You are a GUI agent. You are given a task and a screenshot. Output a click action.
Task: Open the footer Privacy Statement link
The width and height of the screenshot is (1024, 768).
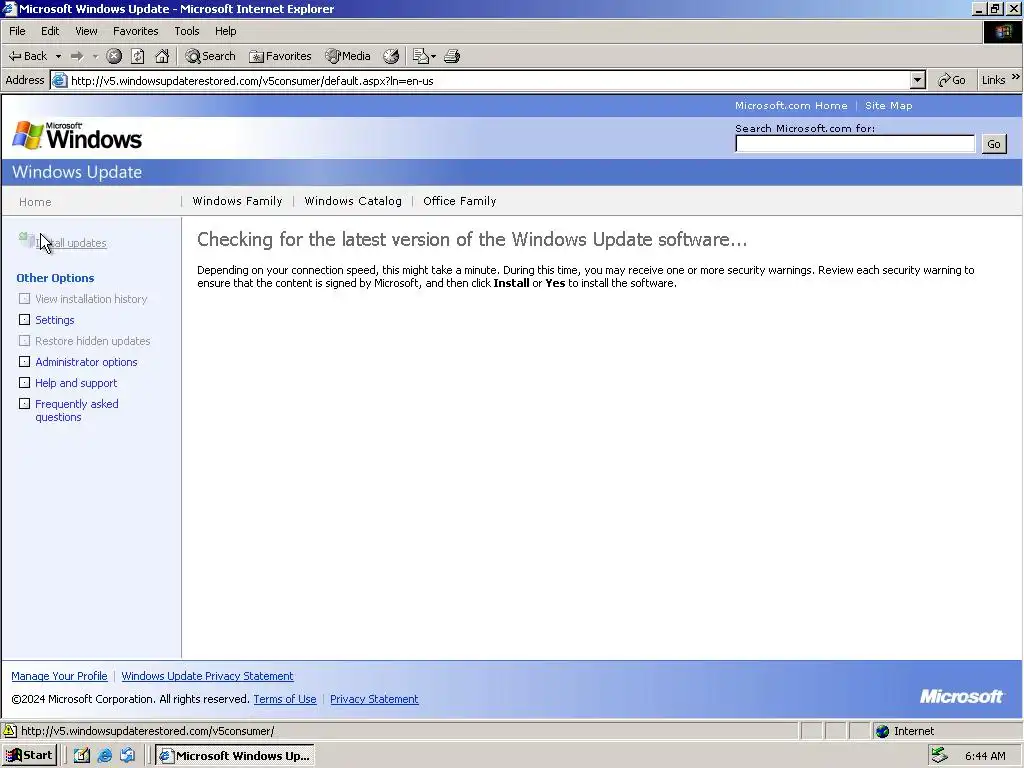coord(374,699)
